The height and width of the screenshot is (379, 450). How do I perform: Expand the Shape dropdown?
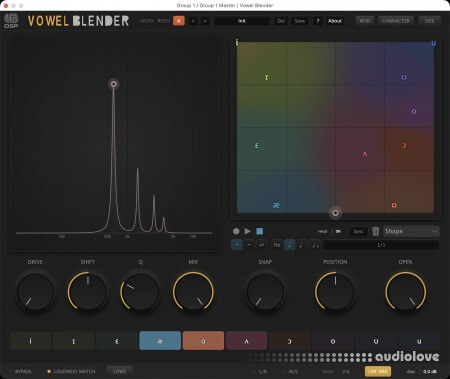pyautogui.click(x=411, y=231)
